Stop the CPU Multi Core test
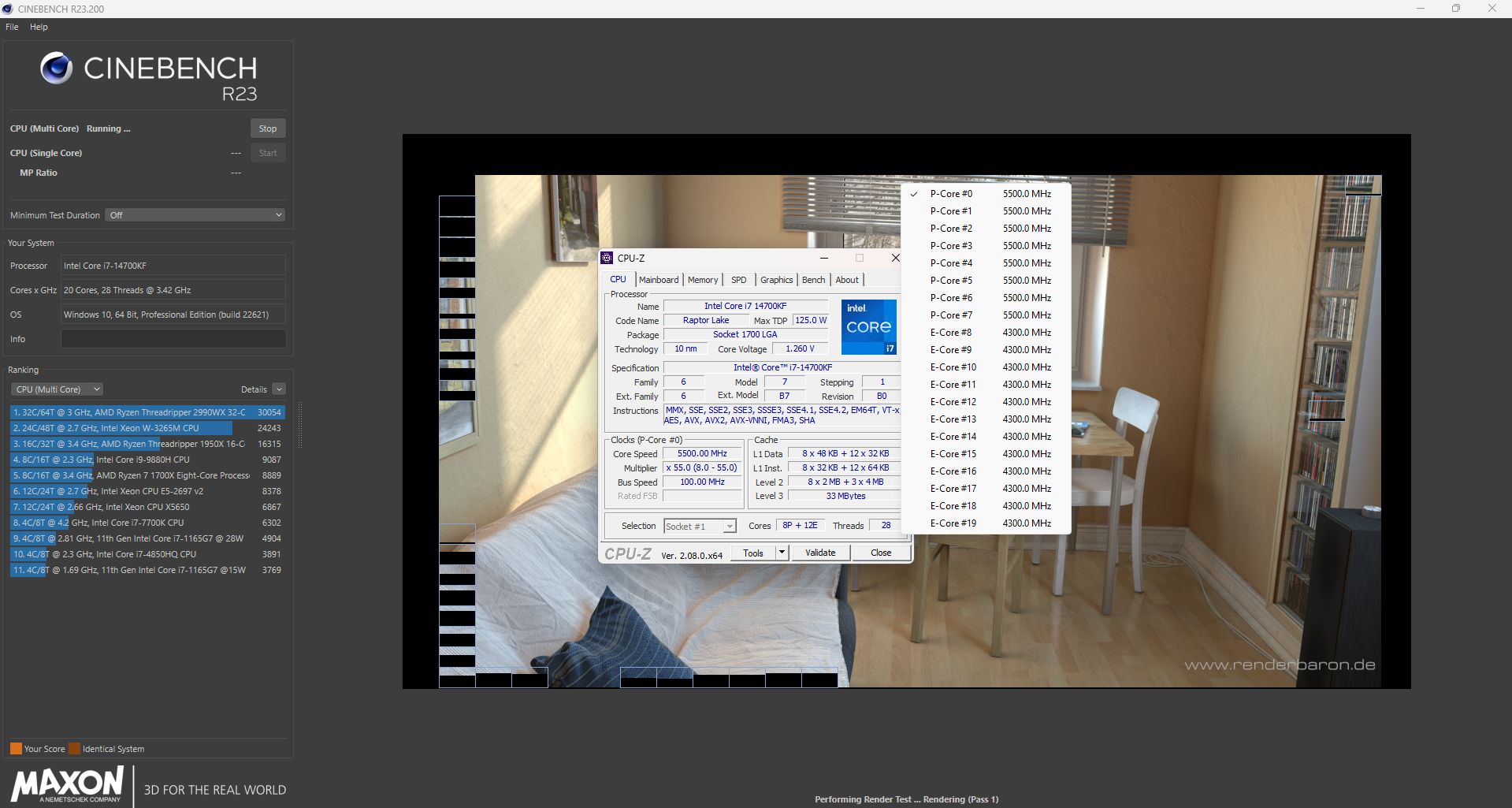 click(x=268, y=128)
